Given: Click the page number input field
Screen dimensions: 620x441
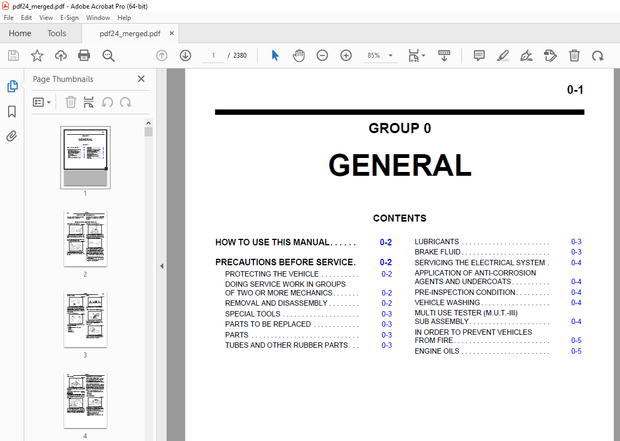Looking at the screenshot, I should pyautogui.click(x=214, y=55).
